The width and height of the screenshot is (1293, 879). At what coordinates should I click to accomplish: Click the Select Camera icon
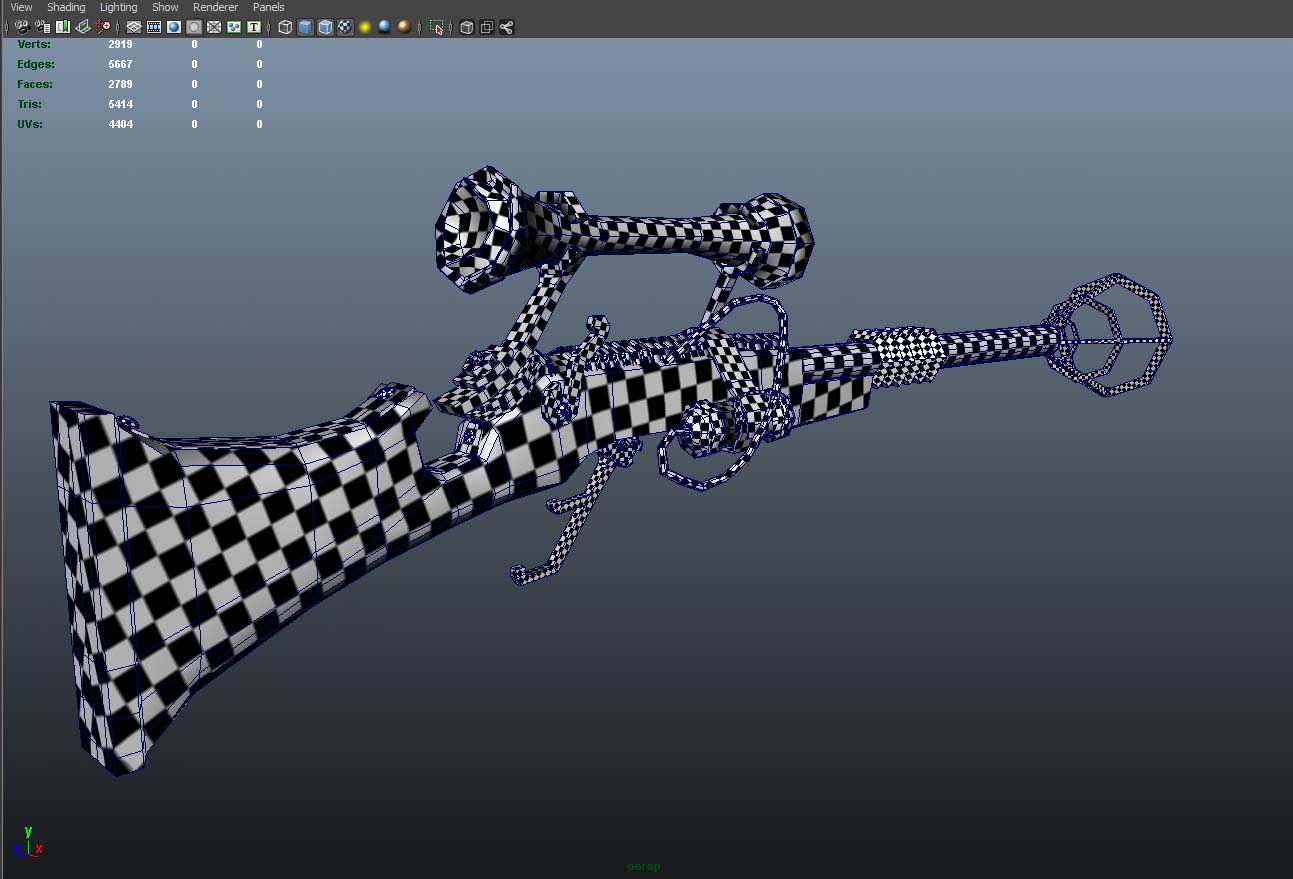coord(22,27)
